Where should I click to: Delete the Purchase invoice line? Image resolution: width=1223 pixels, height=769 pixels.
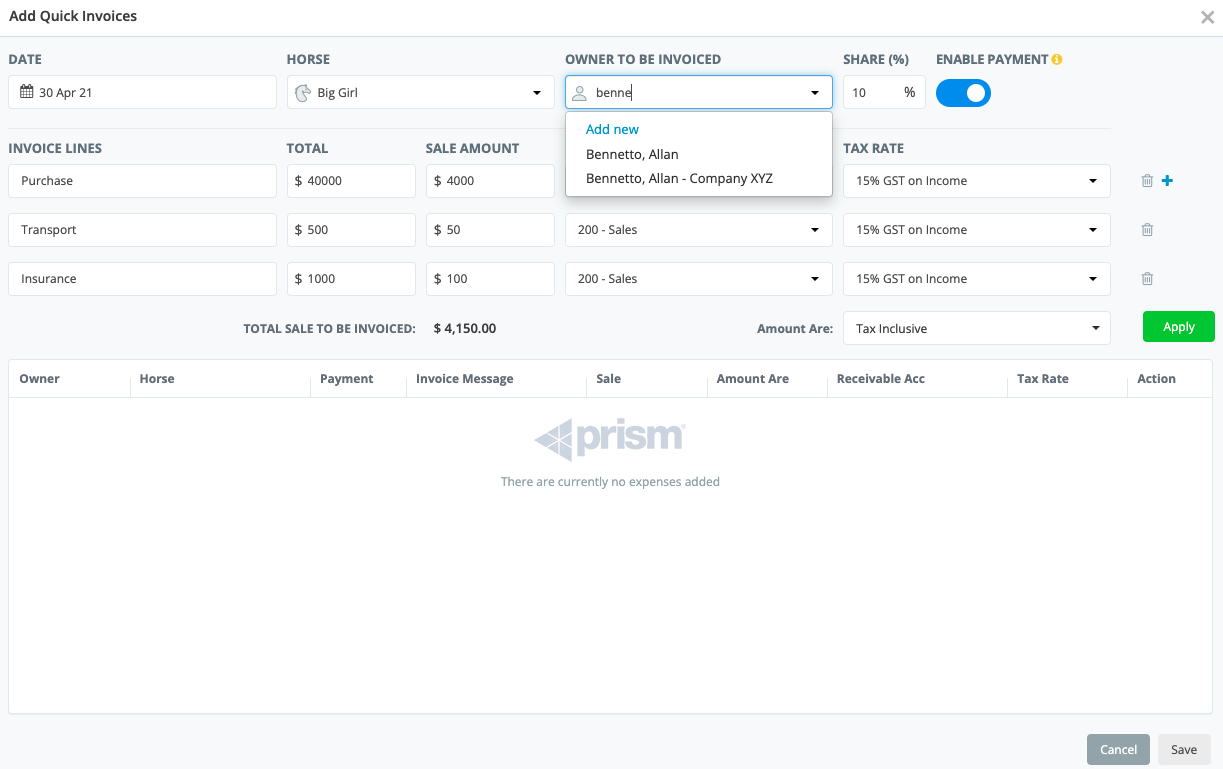click(x=1147, y=181)
